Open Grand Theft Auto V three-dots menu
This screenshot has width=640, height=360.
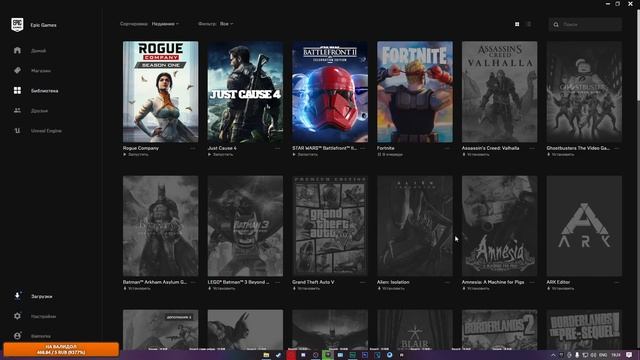coord(362,282)
